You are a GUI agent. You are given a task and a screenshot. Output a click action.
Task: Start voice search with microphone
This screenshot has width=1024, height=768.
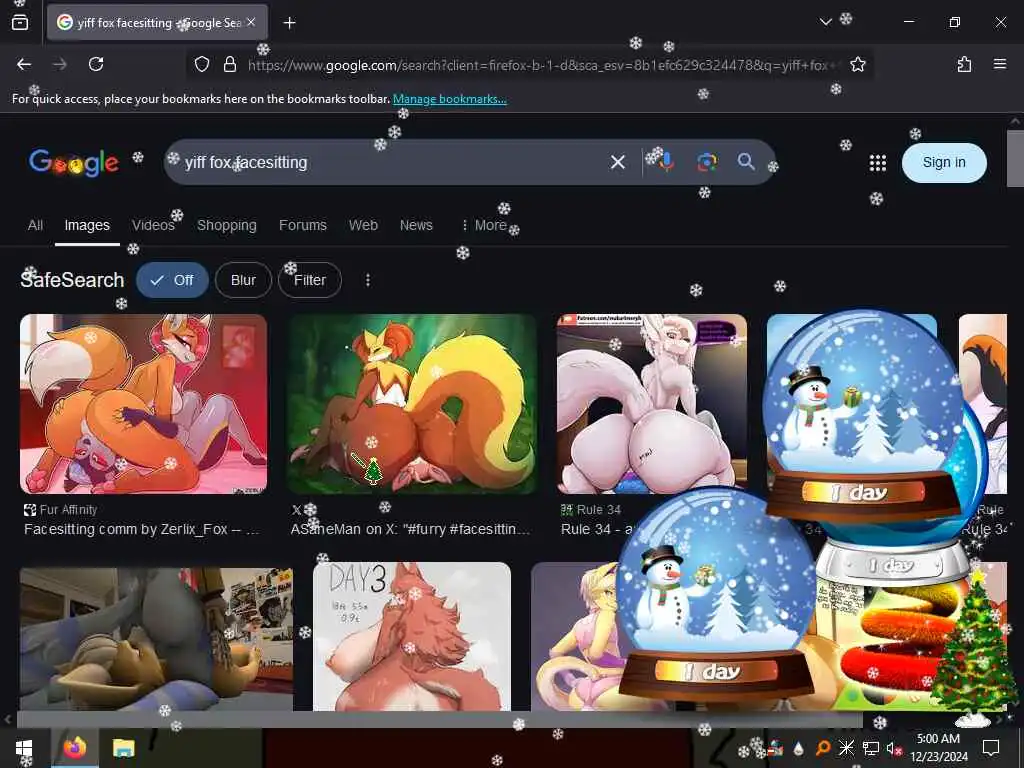pyautogui.click(x=665, y=161)
